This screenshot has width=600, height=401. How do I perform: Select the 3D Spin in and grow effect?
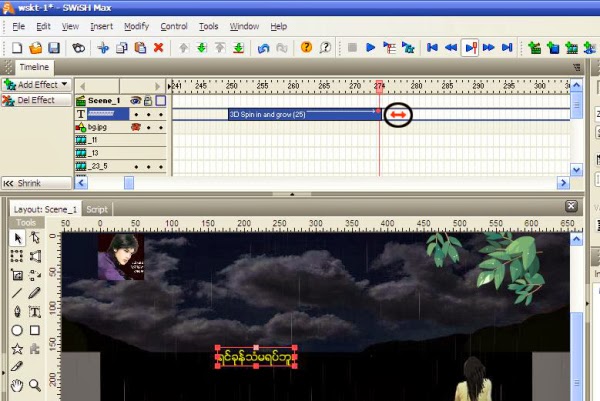(305, 114)
